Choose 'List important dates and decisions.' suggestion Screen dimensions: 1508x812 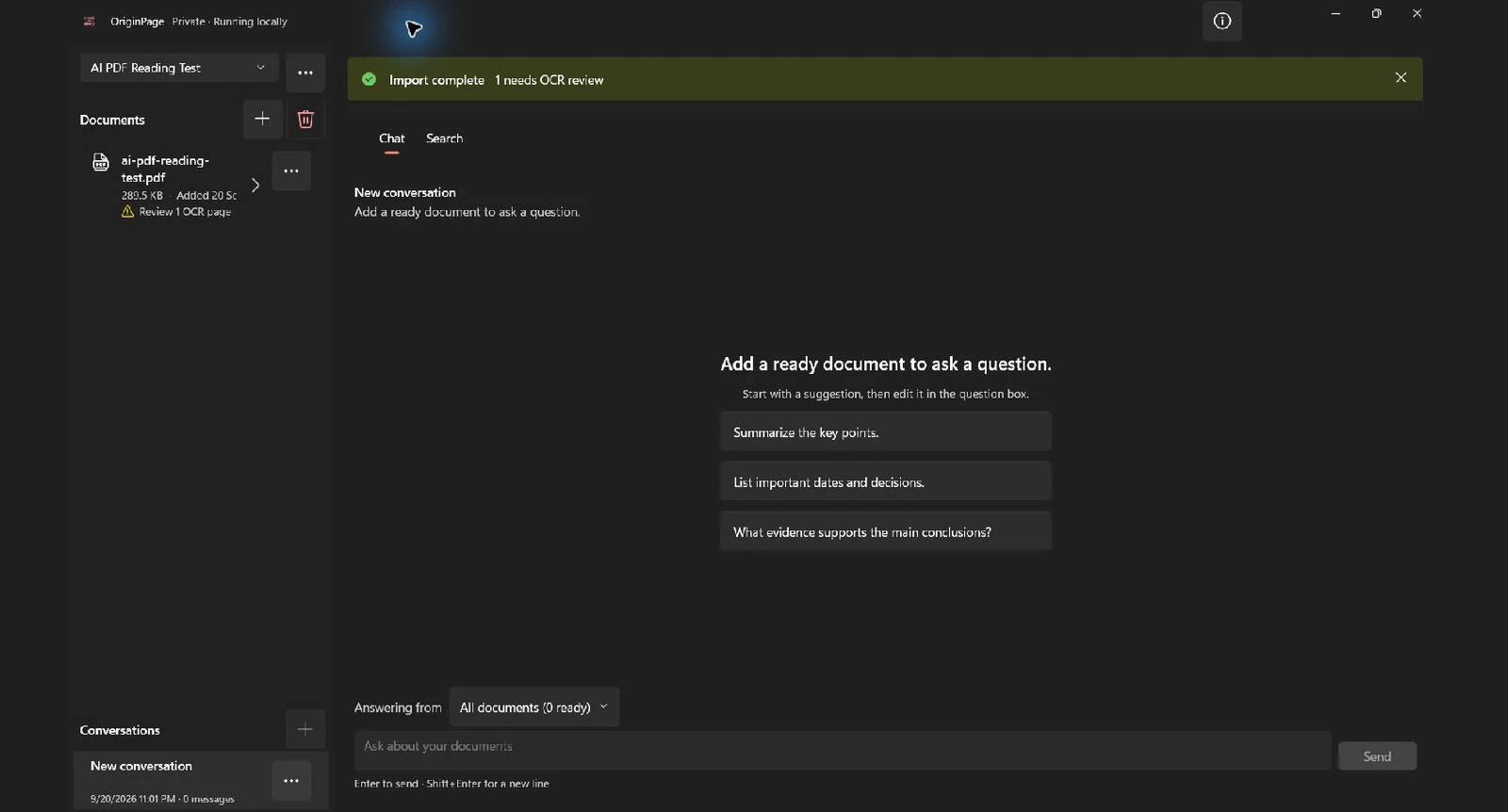click(x=886, y=481)
